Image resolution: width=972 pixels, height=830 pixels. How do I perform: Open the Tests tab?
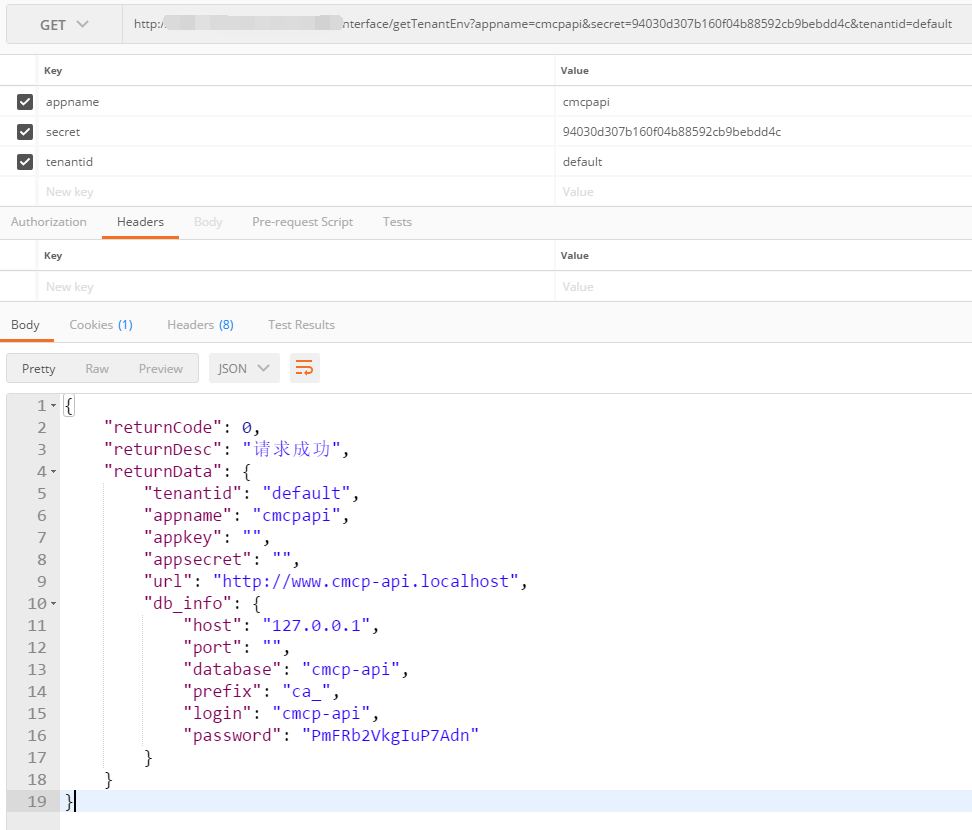click(x=397, y=222)
